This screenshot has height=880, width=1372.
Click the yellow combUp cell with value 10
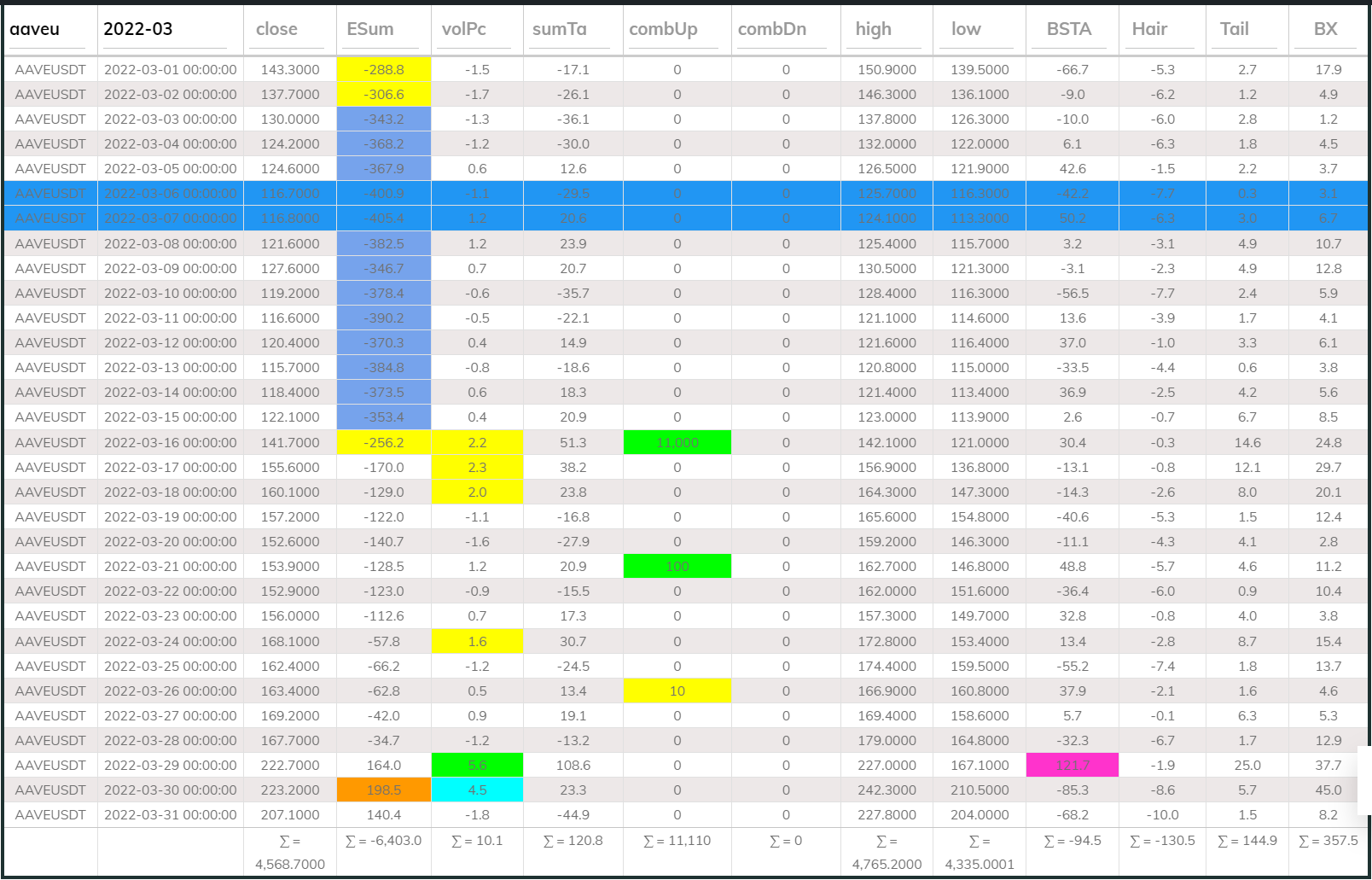coord(677,691)
